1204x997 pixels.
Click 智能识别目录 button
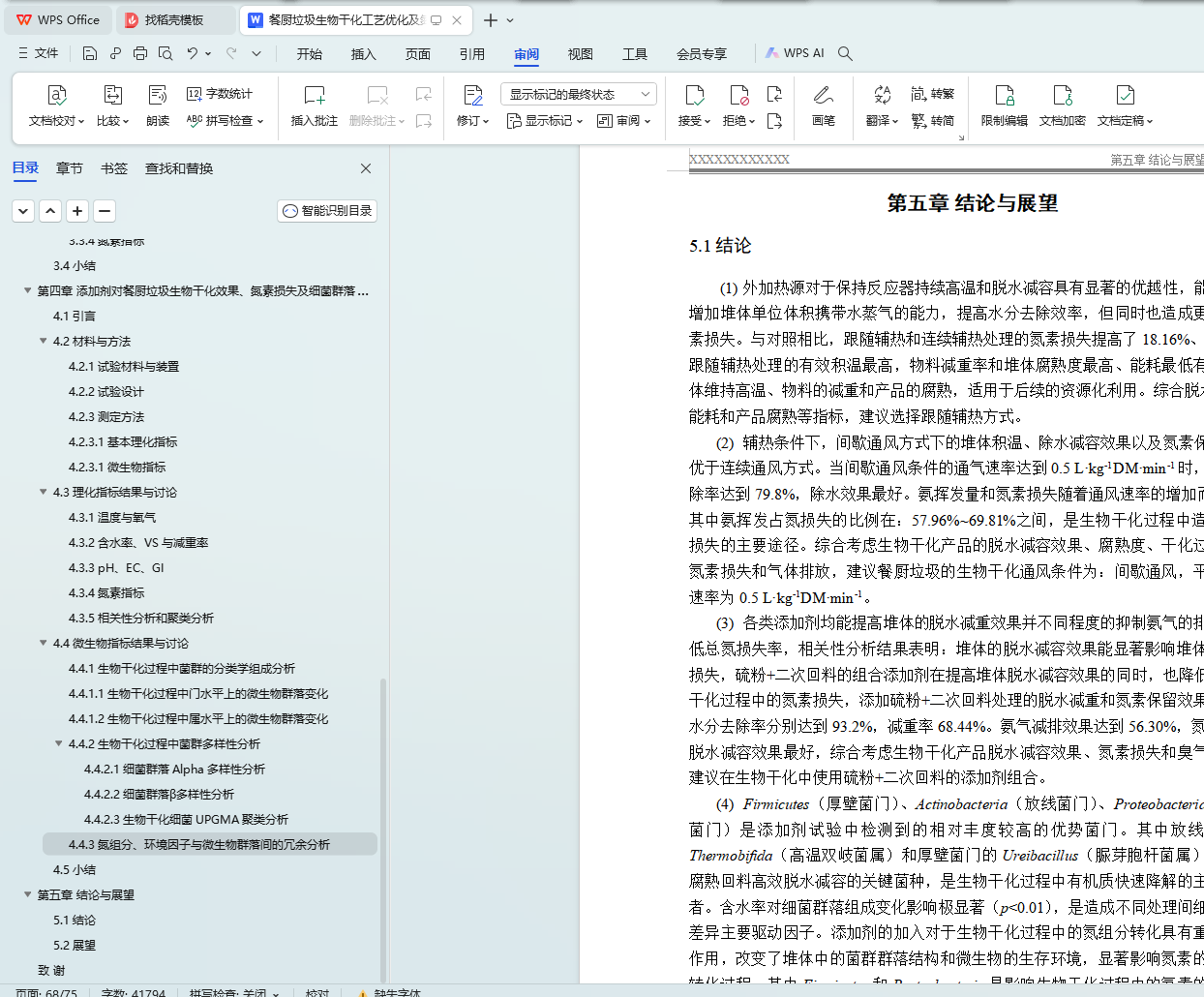[x=327, y=210]
